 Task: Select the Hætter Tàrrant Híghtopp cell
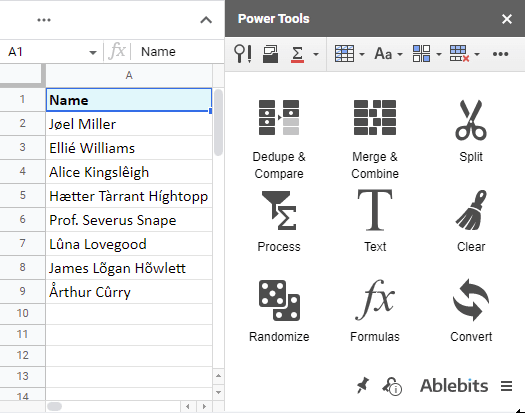(129, 196)
